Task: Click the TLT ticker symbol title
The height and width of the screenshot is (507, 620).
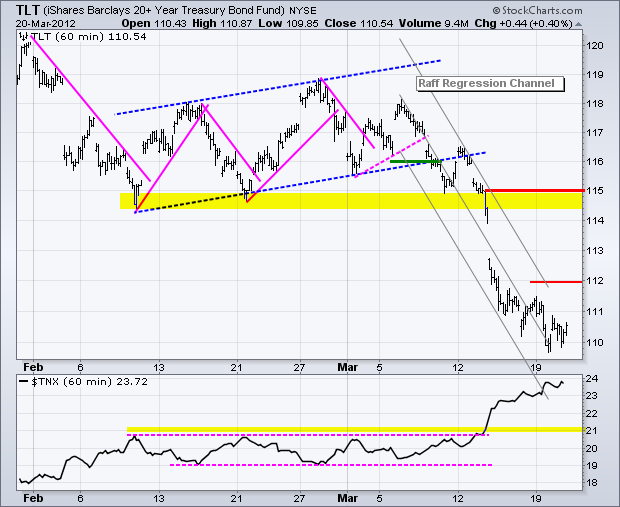Action: (x=28, y=9)
